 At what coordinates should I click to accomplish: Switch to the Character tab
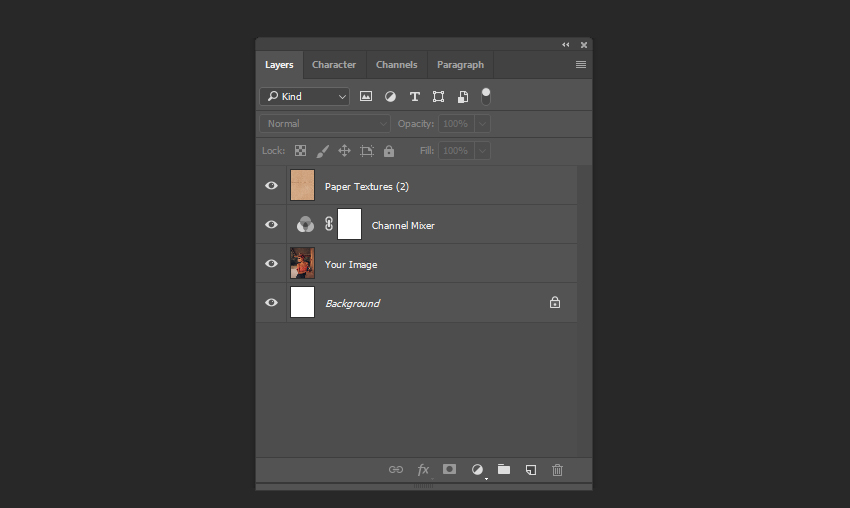(334, 65)
